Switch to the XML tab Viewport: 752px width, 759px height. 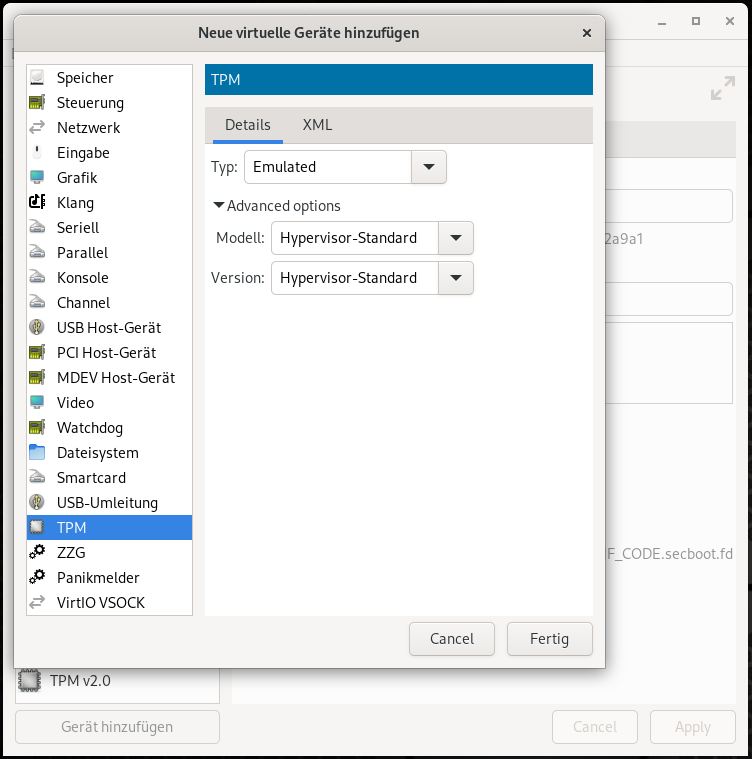click(x=317, y=125)
